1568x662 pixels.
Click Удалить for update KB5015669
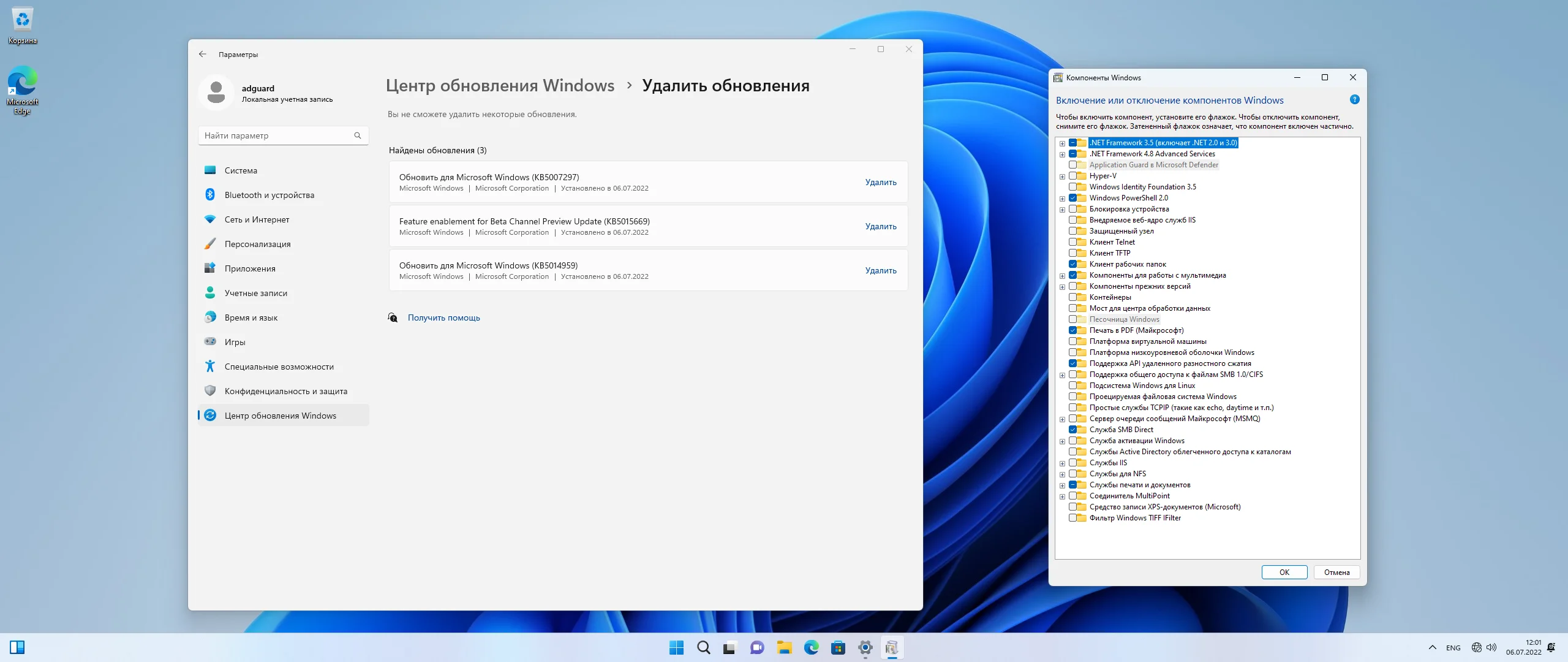click(880, 226)
